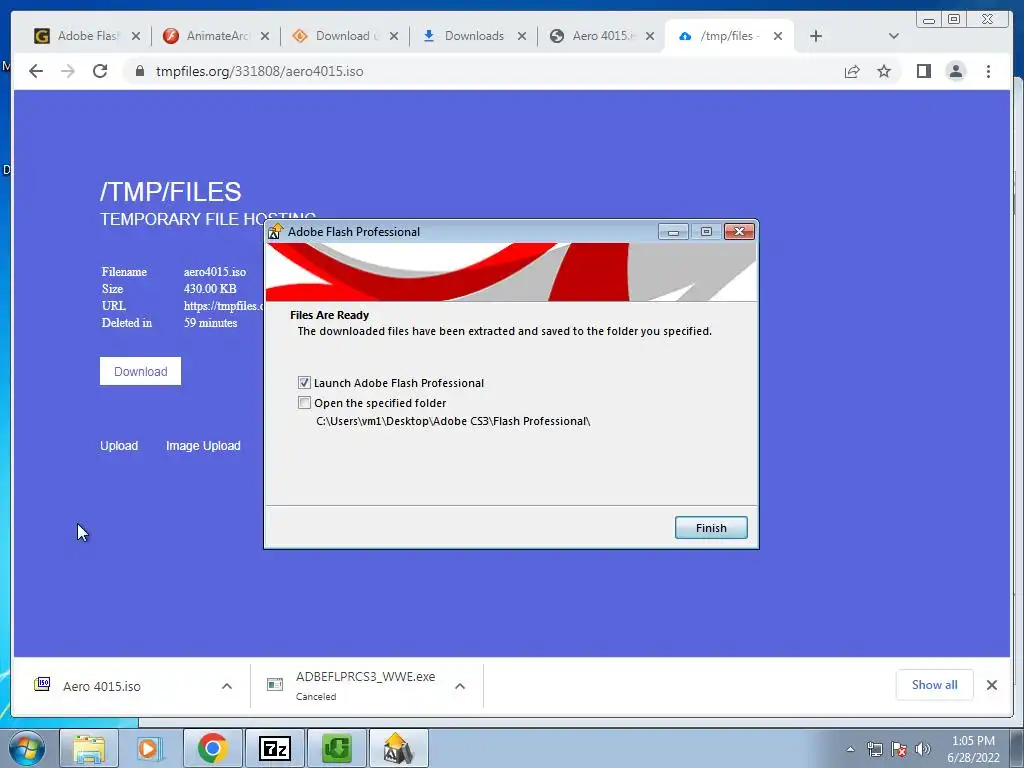This screenshot has width=1024, height=768.
Task: Click the /TMP/FILES site heading
Action: (x=170, y=192)
